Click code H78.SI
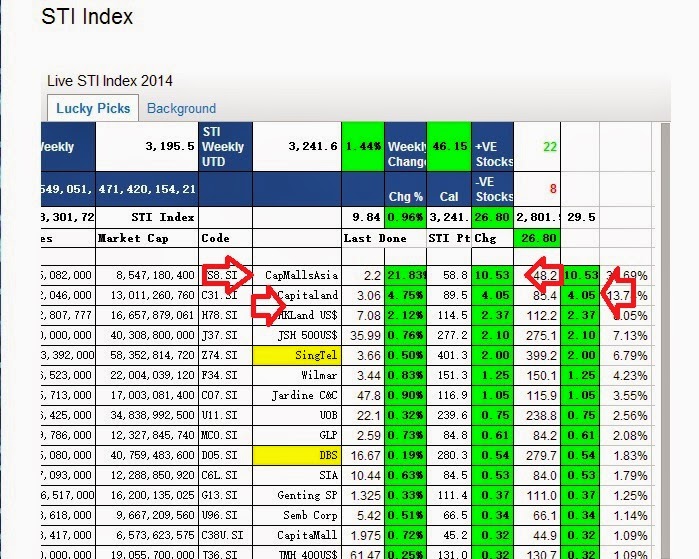699x559 pixels. (219, 315)
